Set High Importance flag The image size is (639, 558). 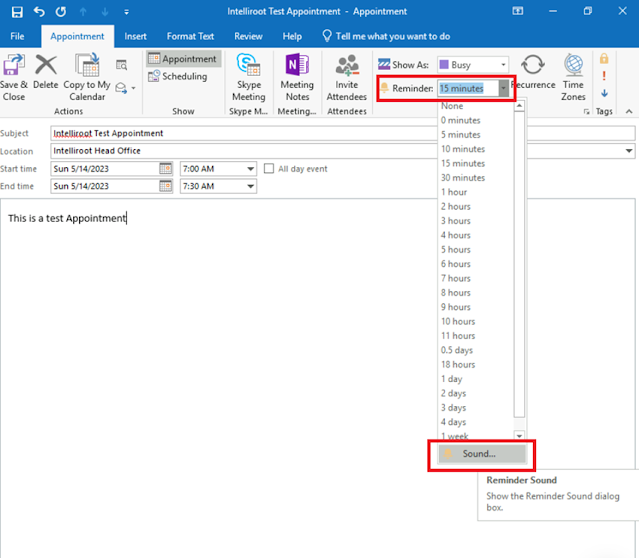[x=604, y=76]
